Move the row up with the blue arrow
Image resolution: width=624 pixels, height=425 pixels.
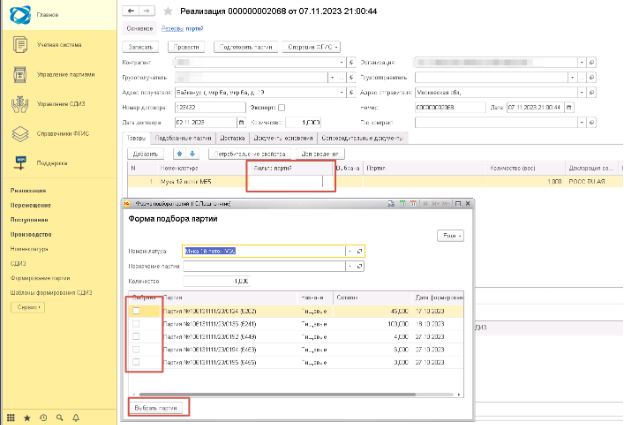pos(179,154)
